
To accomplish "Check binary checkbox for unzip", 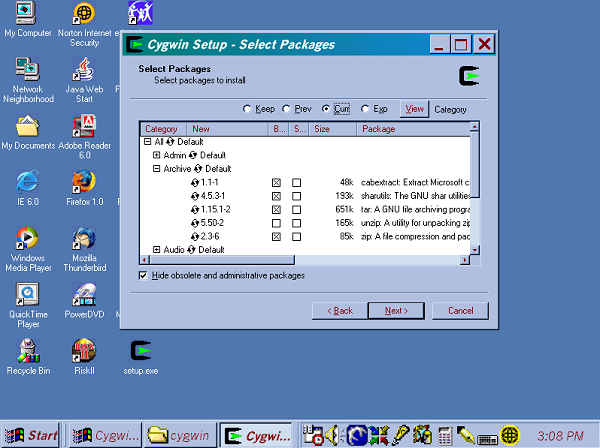I will 276,223.
